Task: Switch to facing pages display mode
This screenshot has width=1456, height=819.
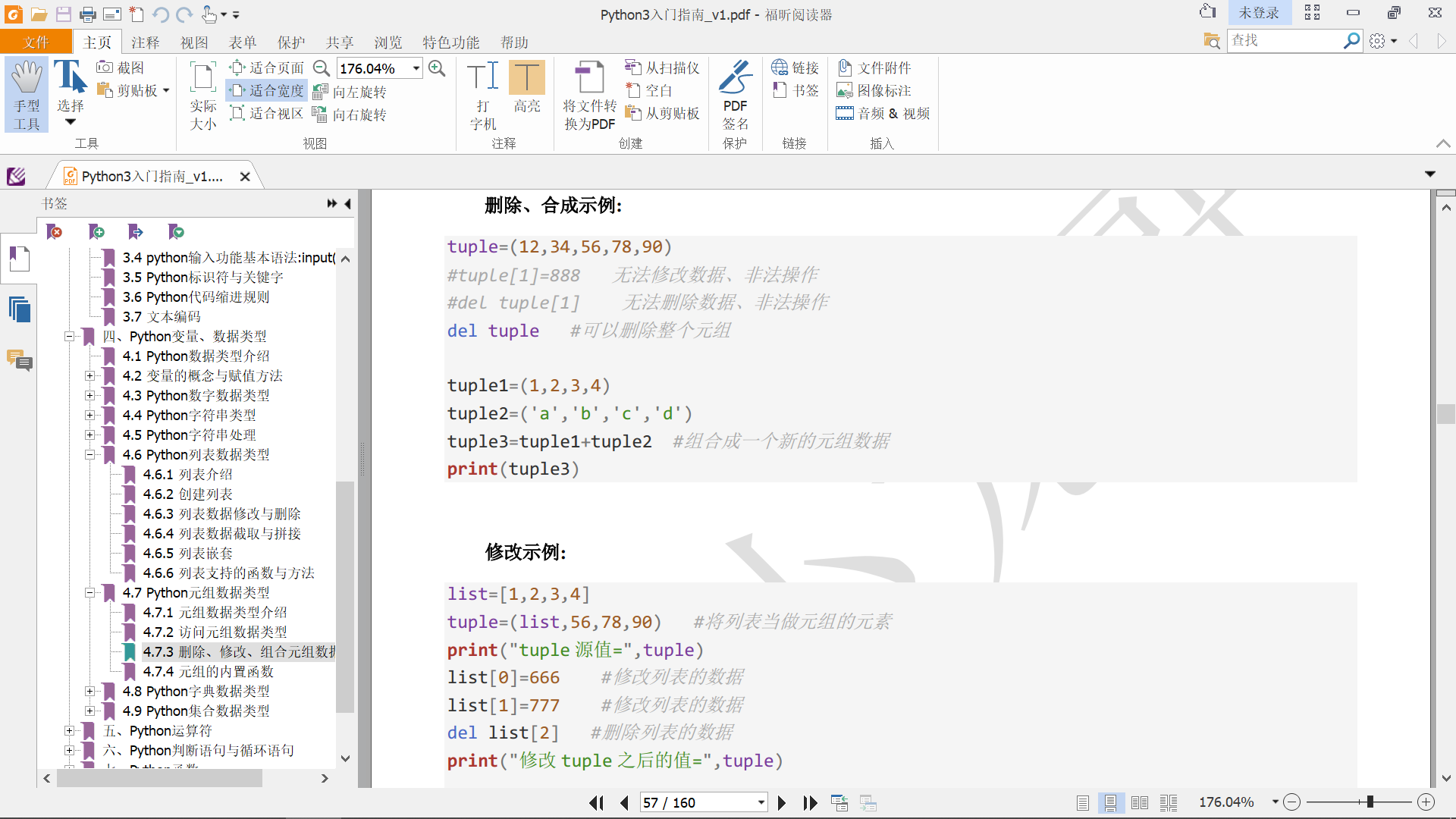Action: point(1139,802)
